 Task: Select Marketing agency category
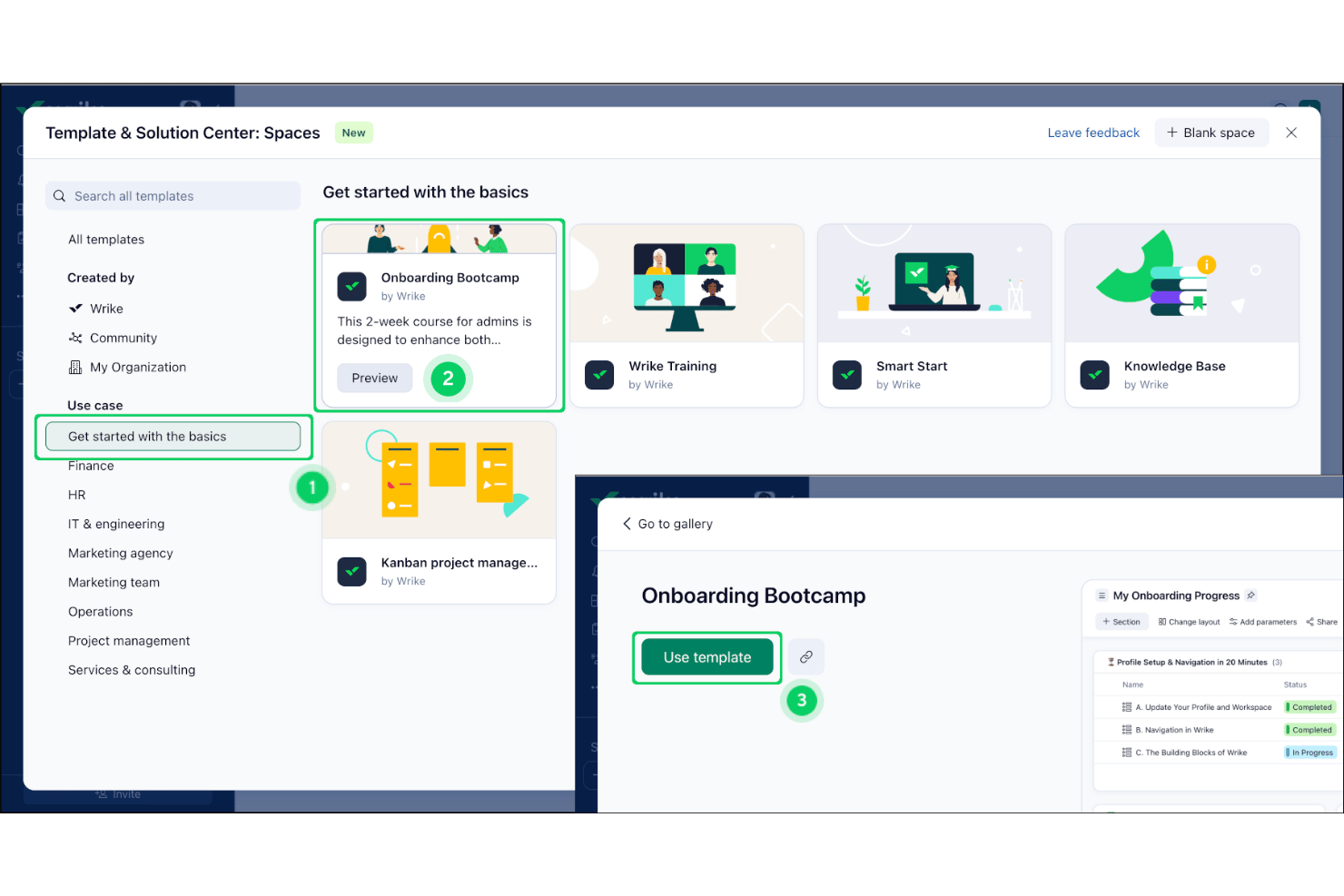[121, 553]
